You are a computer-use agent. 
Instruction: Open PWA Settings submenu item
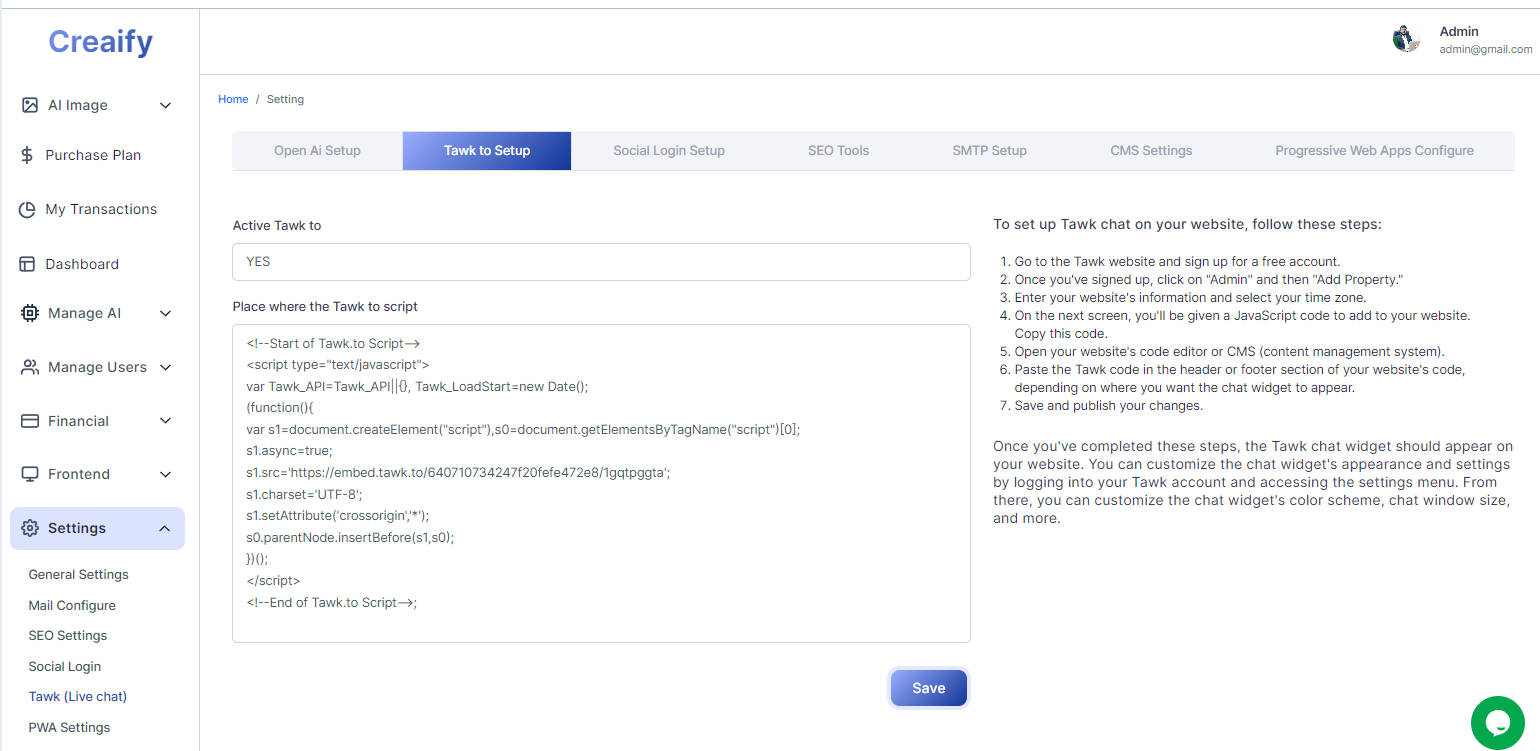coord(69,728)
